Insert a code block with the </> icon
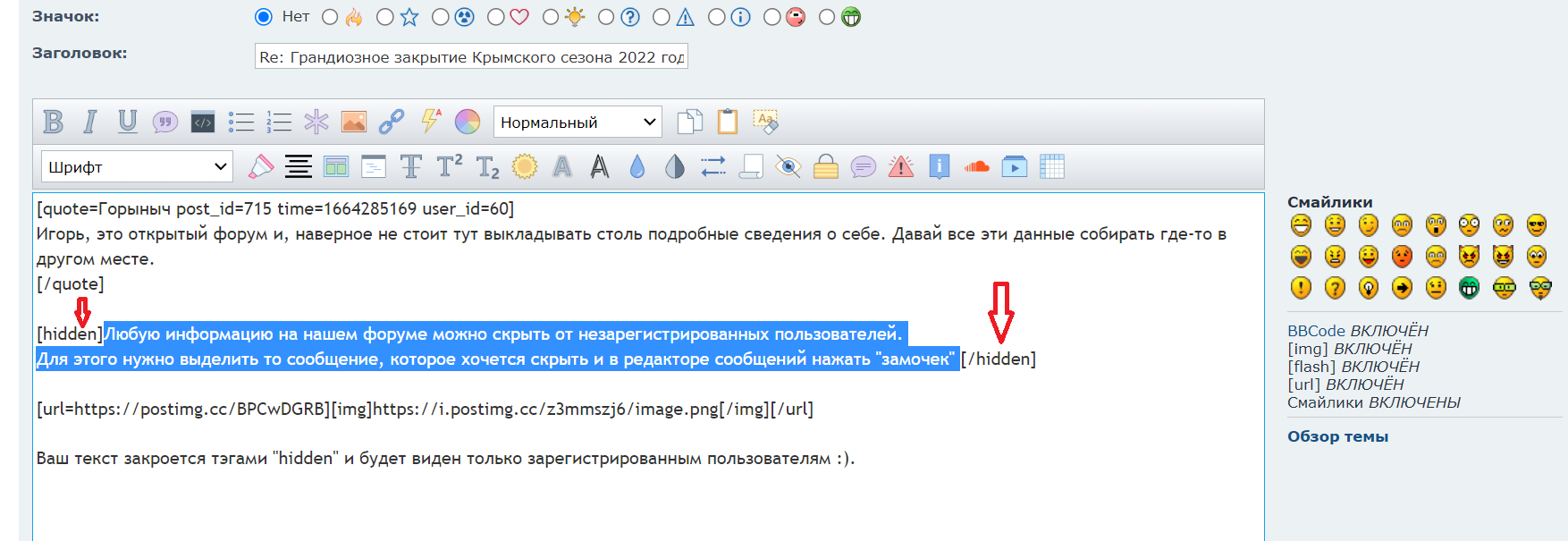The width and height of the screenshot is (1568, 541). coord(203,122)
